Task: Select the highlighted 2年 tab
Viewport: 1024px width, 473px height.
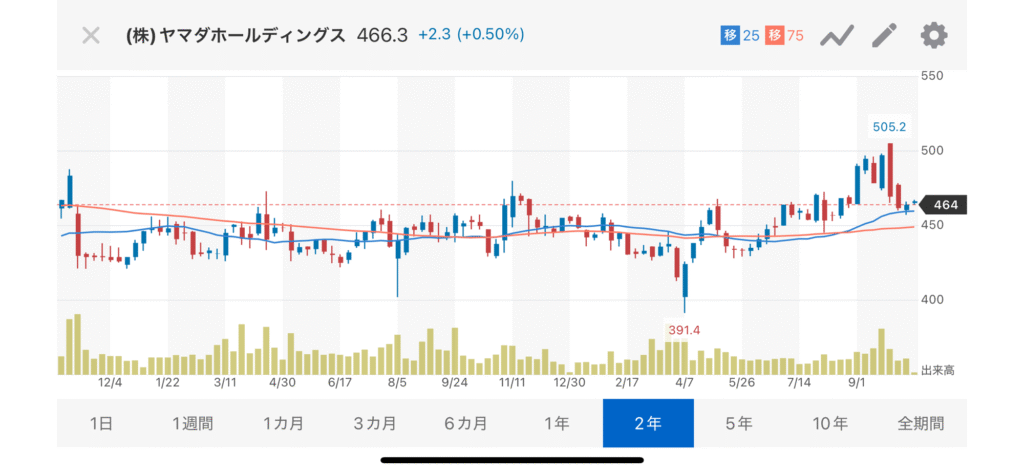Action: point(647,423)
